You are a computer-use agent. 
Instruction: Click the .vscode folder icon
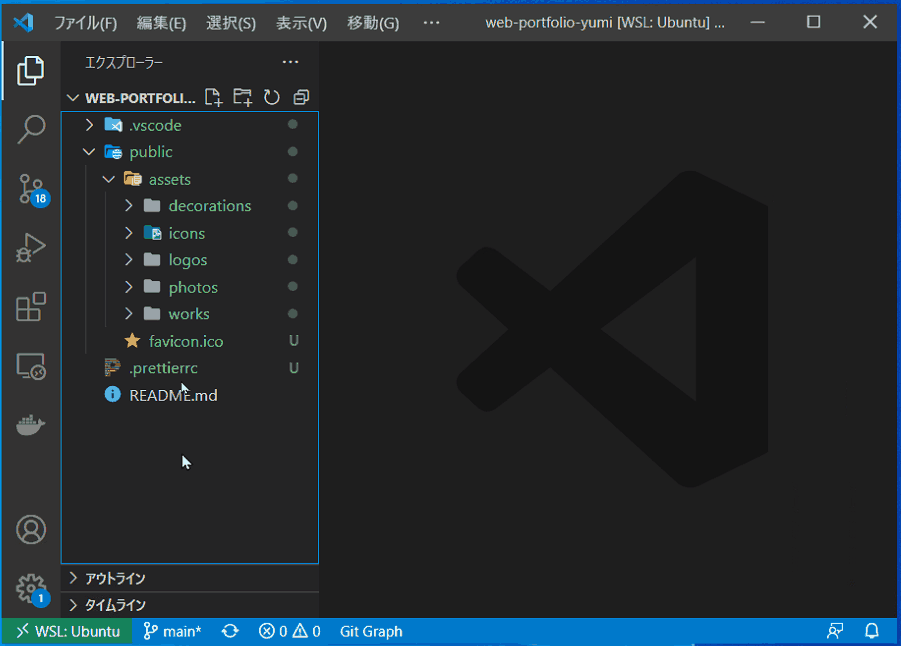113,125
